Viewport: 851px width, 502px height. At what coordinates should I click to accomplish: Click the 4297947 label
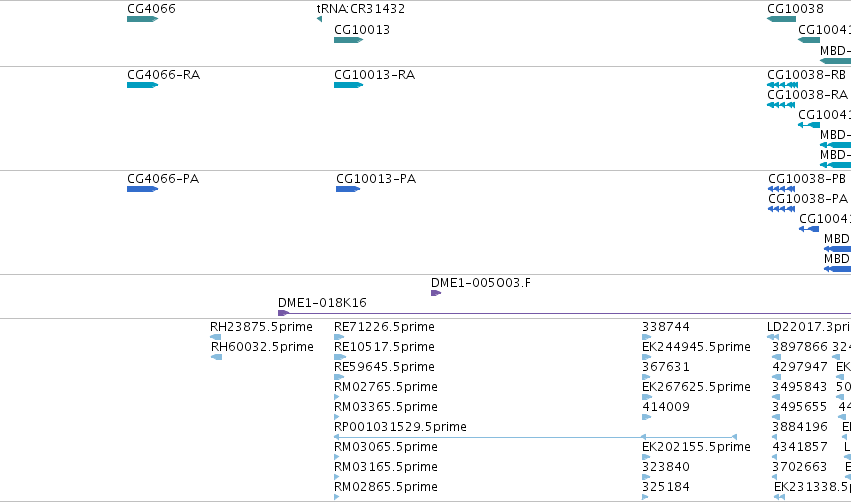pos(800,366)
